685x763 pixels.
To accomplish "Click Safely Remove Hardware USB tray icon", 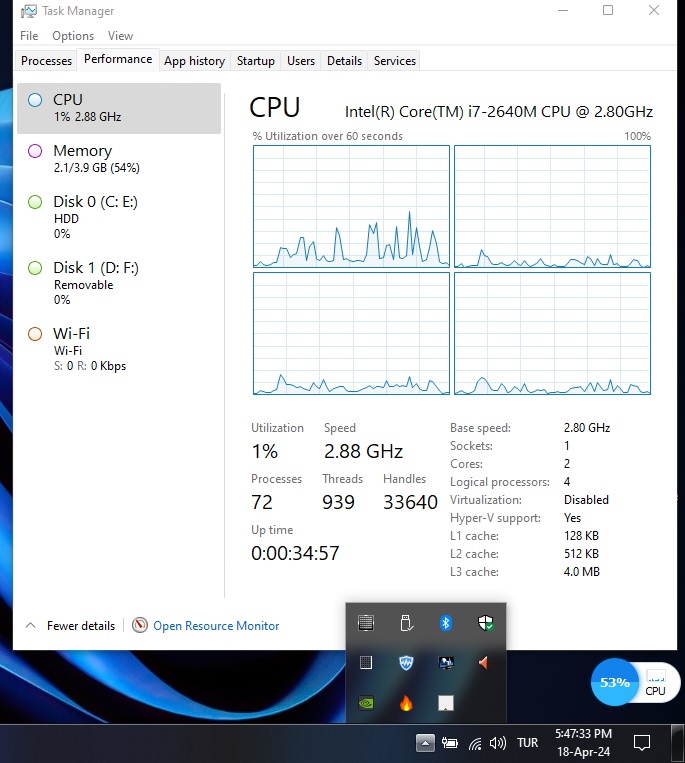I will [x=406, y=623].
